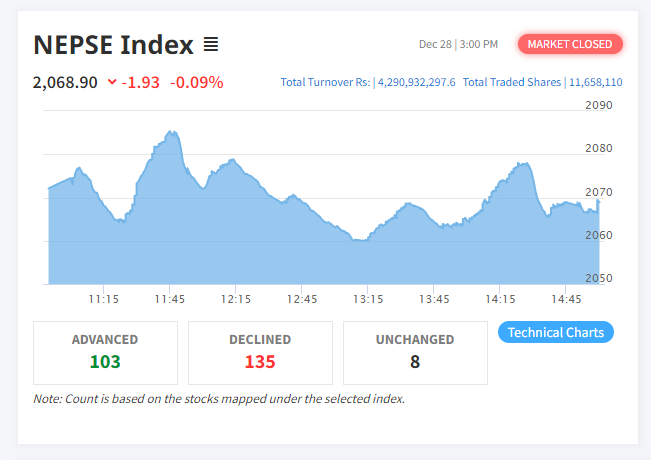The height and width of the screenshot is (460, 651).
Task: Click the 2050 value axis label
Action: tap(599, 278)
